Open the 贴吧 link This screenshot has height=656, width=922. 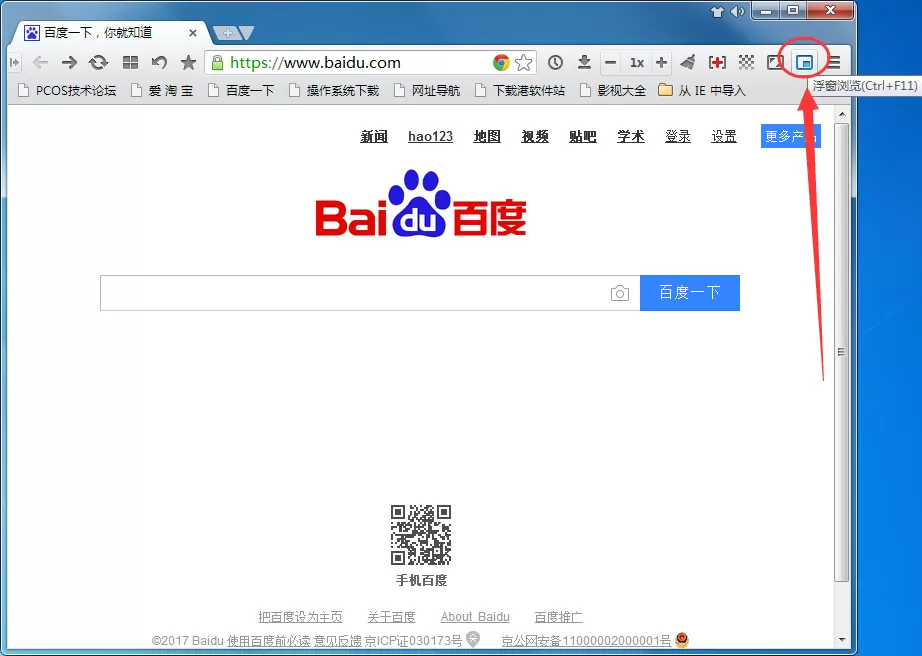pyautogui.click(x=583, y=136)
